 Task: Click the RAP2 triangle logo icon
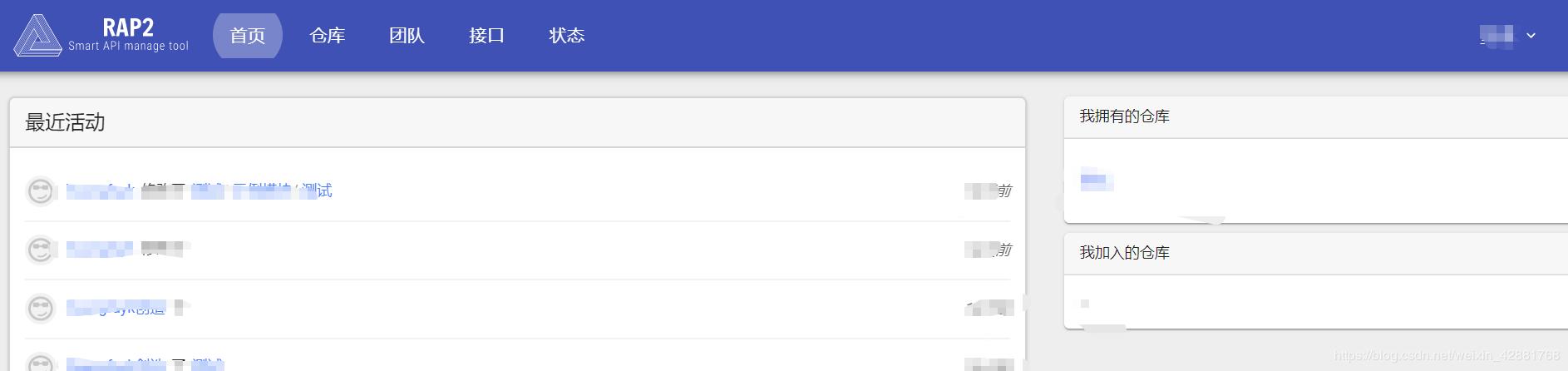pyautogui.click(x=37, y=36)
